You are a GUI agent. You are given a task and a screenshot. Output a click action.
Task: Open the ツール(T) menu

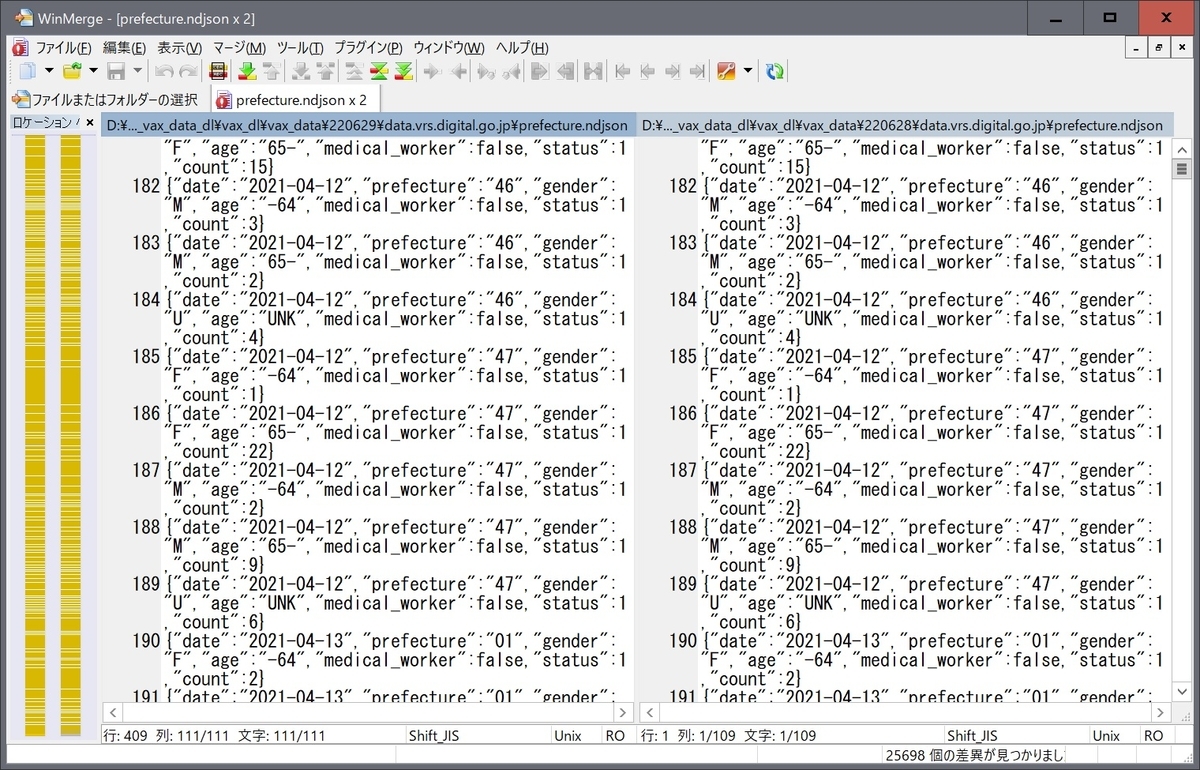[300, 48]
